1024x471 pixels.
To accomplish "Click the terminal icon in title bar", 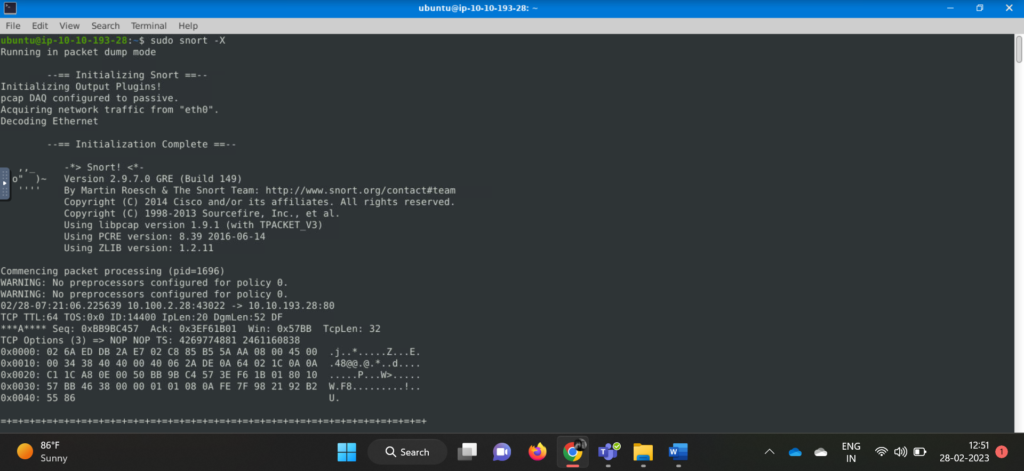I will click(11, 8).
